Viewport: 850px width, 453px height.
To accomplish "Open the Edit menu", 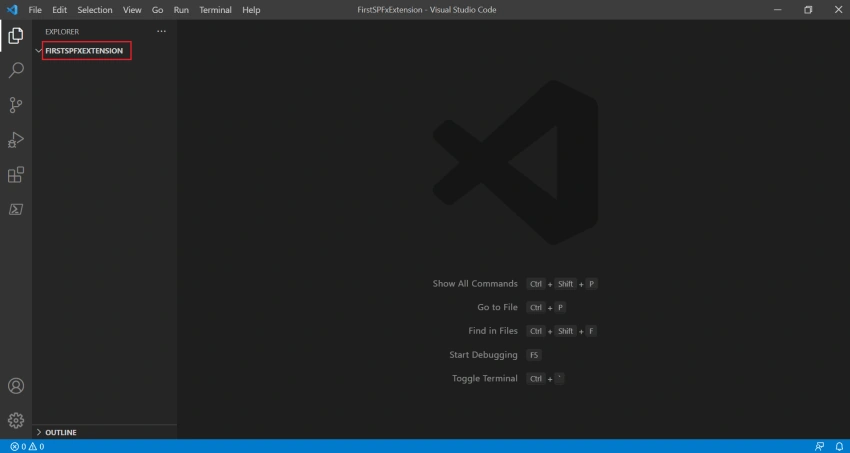I will click(x=60, y=10).
